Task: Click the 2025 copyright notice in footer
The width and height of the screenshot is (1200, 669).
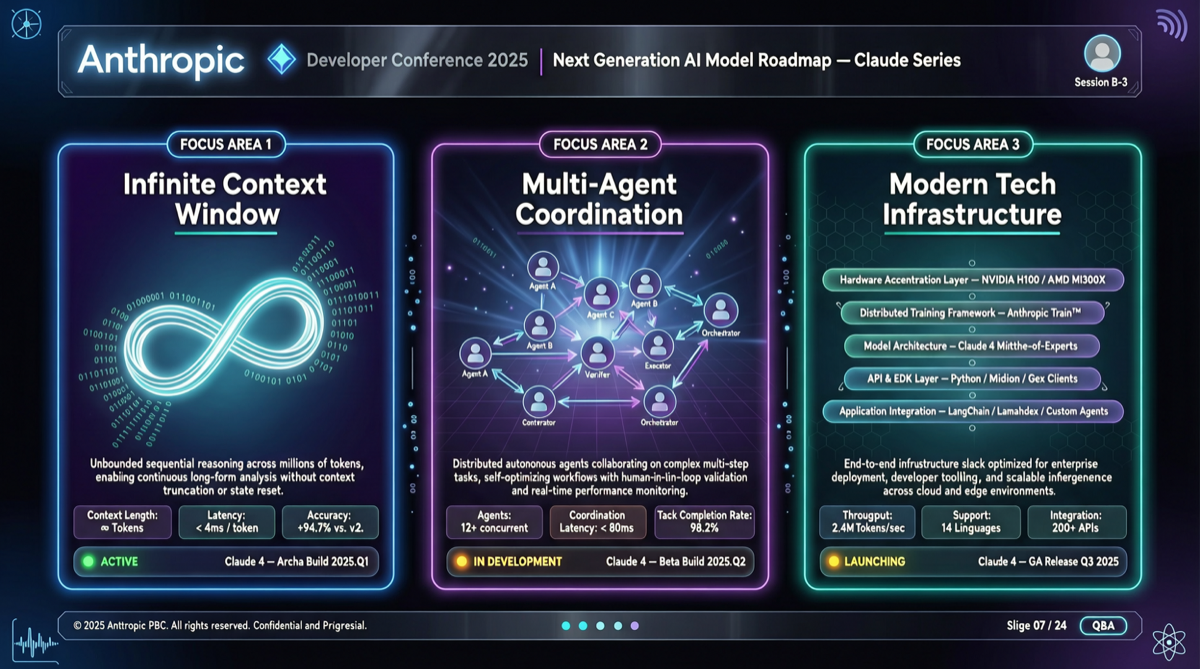Action: click(220, 626)
